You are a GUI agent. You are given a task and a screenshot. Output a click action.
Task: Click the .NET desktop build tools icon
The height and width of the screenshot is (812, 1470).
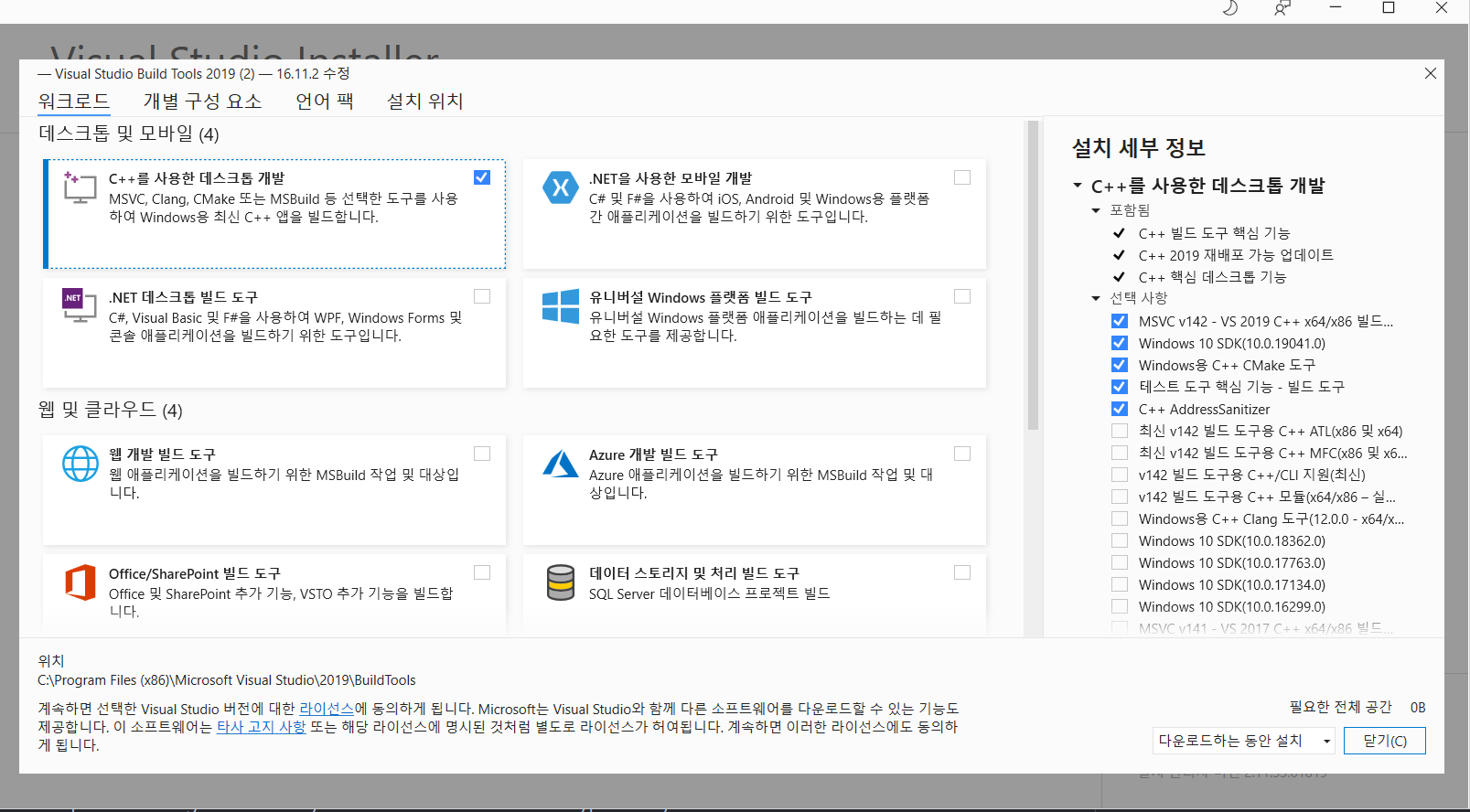pos(80,305)
